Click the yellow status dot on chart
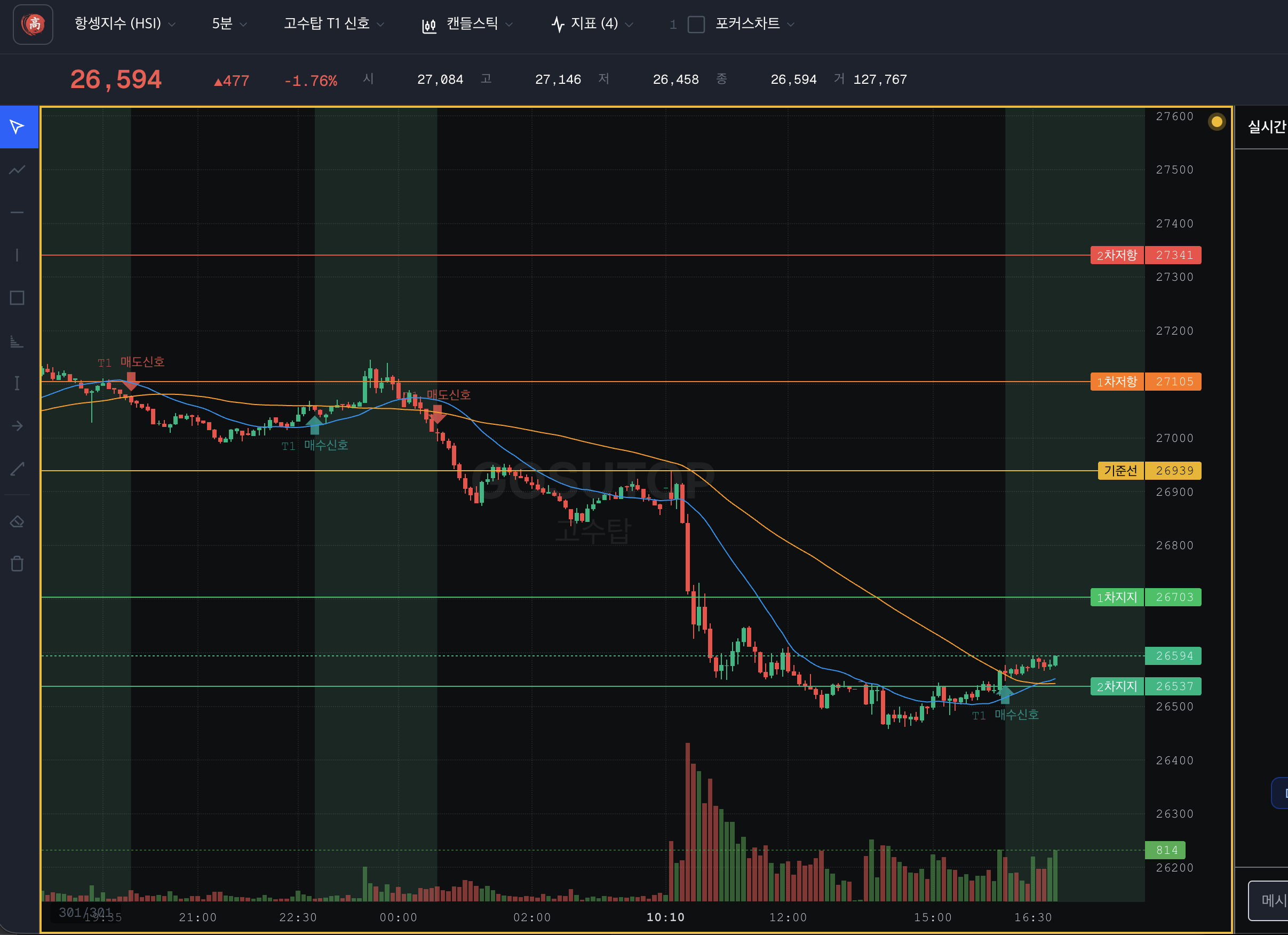 point(1217,122)
